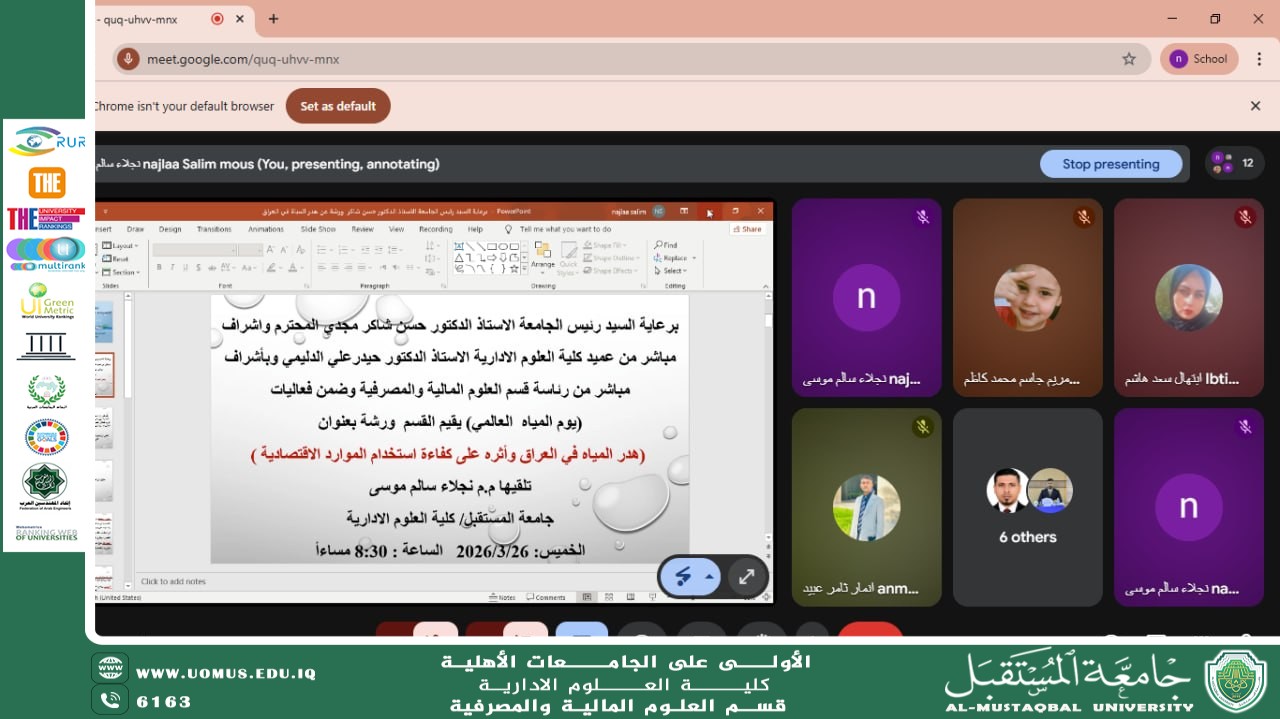
Task: Apply Italic formatting from the Font group
Action: click(172, 267)
